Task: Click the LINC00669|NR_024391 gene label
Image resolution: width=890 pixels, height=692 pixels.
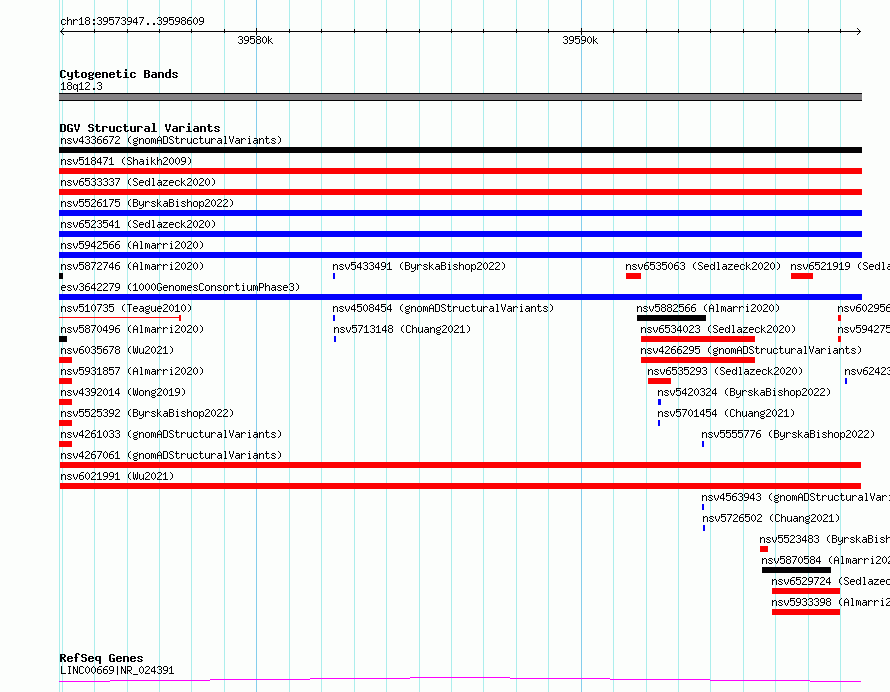Action: 117,670
